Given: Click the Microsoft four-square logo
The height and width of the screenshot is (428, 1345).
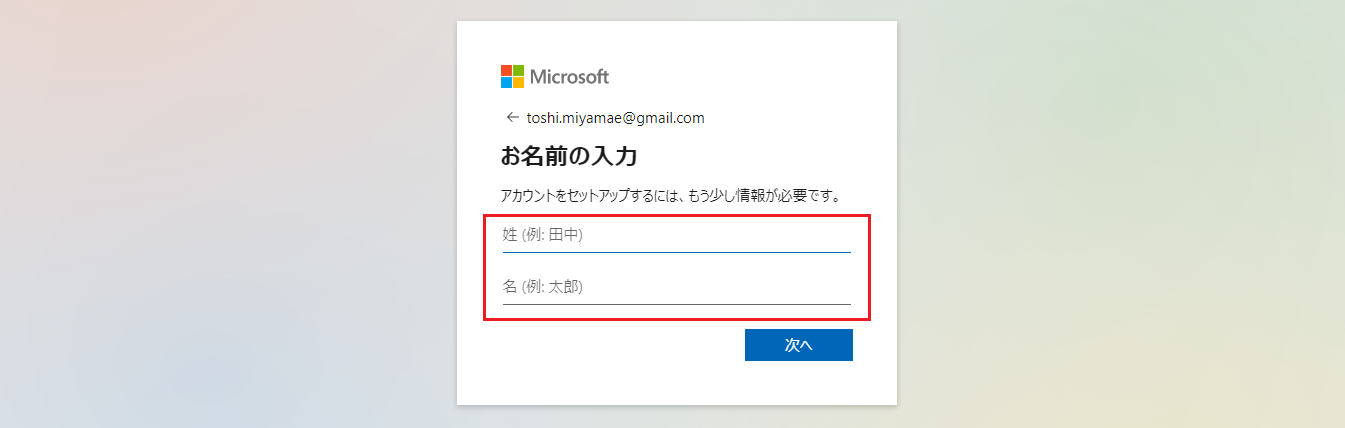Looking at the screenshot, I should [x=512, y=77].
